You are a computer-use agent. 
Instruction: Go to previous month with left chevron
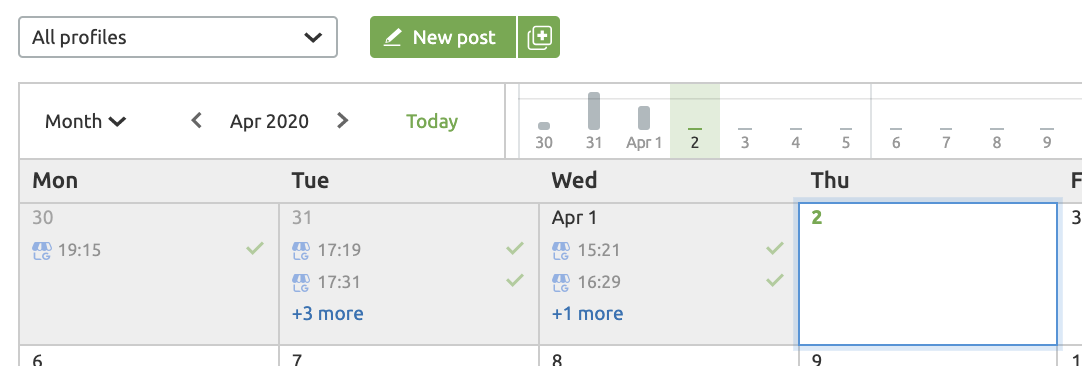coord(197,122)
